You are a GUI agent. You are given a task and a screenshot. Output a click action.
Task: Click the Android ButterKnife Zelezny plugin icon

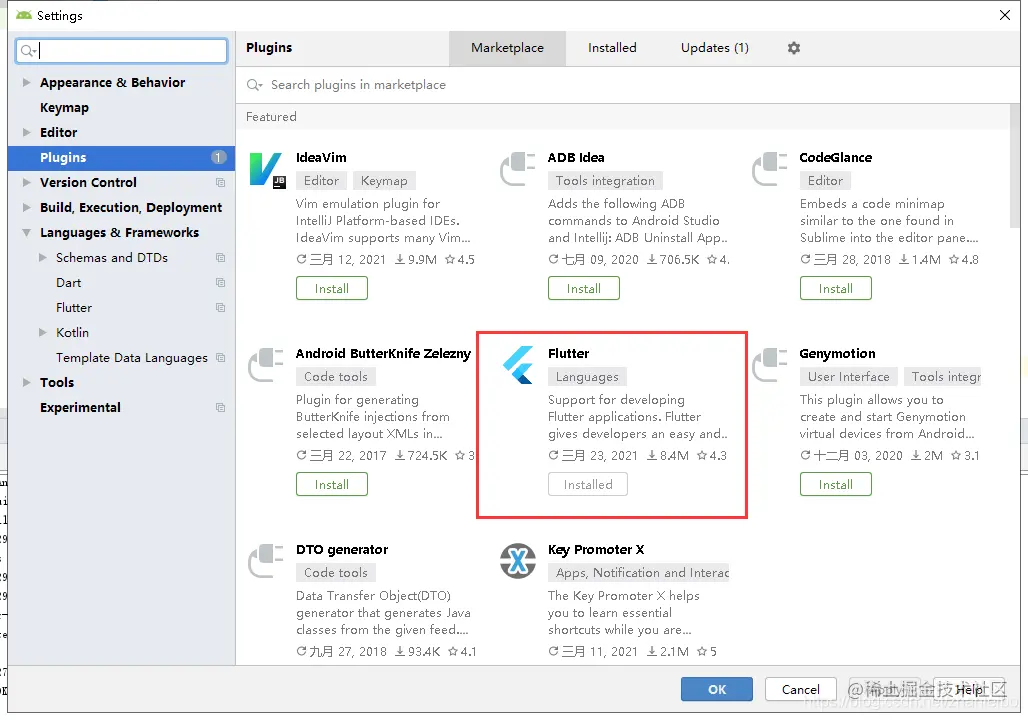(x=266, y=365)
